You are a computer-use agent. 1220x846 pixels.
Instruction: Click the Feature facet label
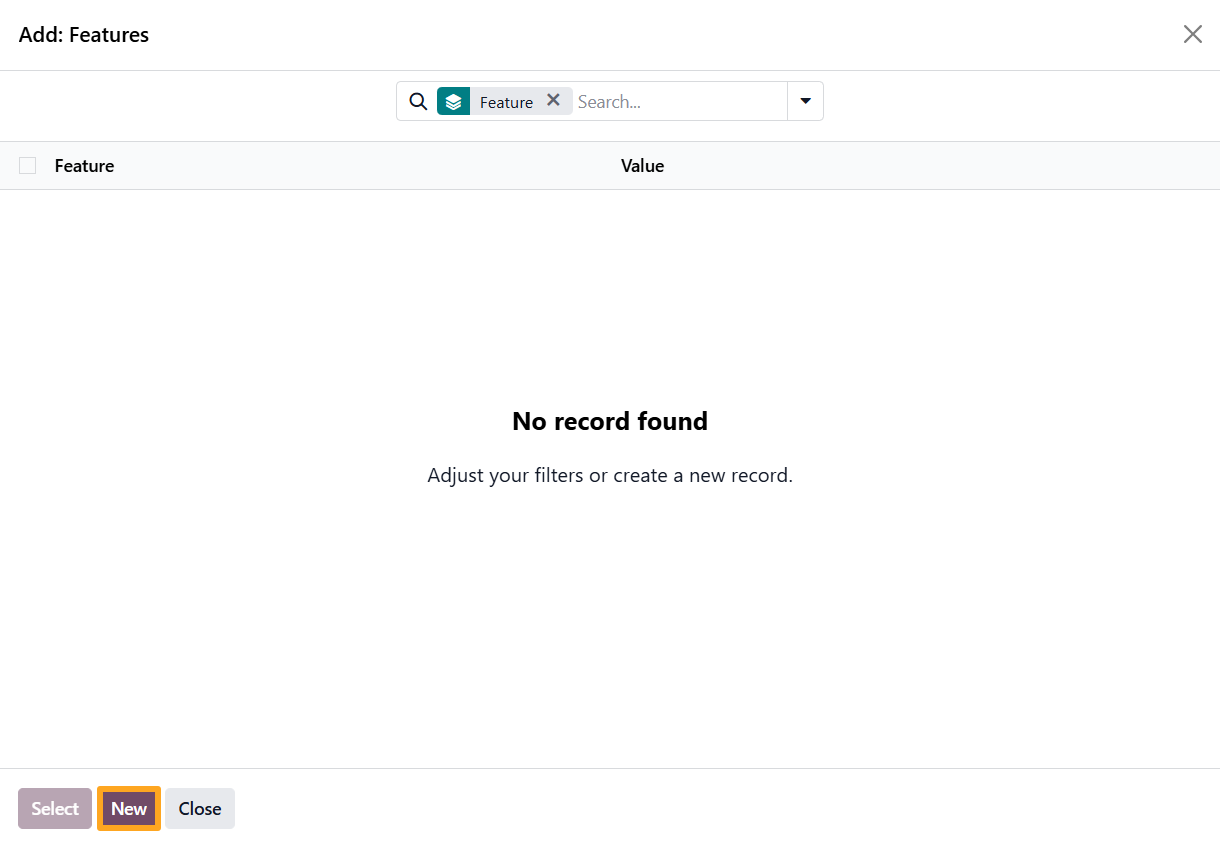[506, 102]
